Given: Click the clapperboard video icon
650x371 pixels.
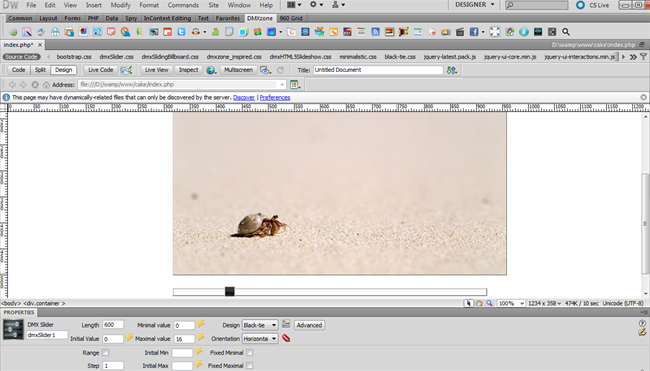Looking at the screenshot, I should [460, 32].
